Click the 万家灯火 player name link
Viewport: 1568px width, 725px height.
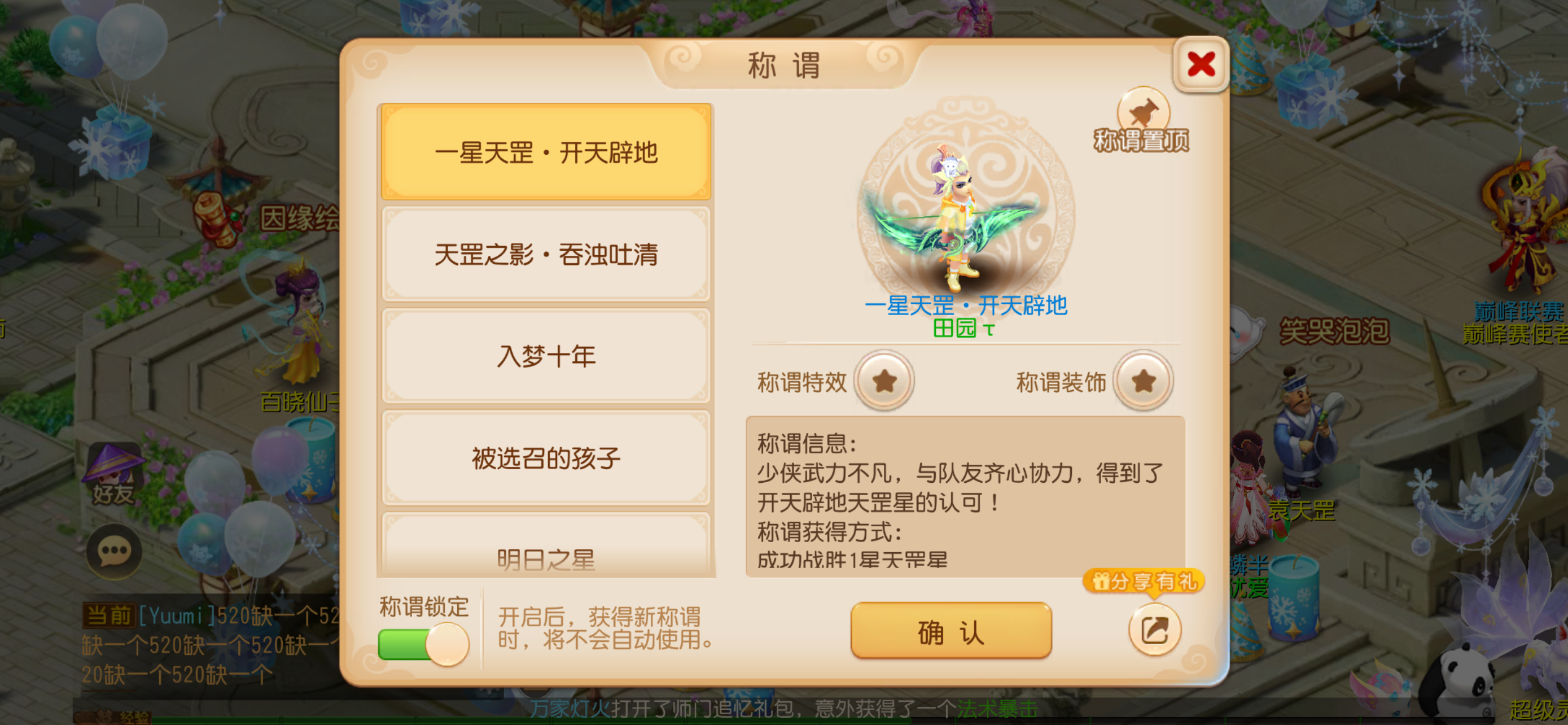[570, 709]
